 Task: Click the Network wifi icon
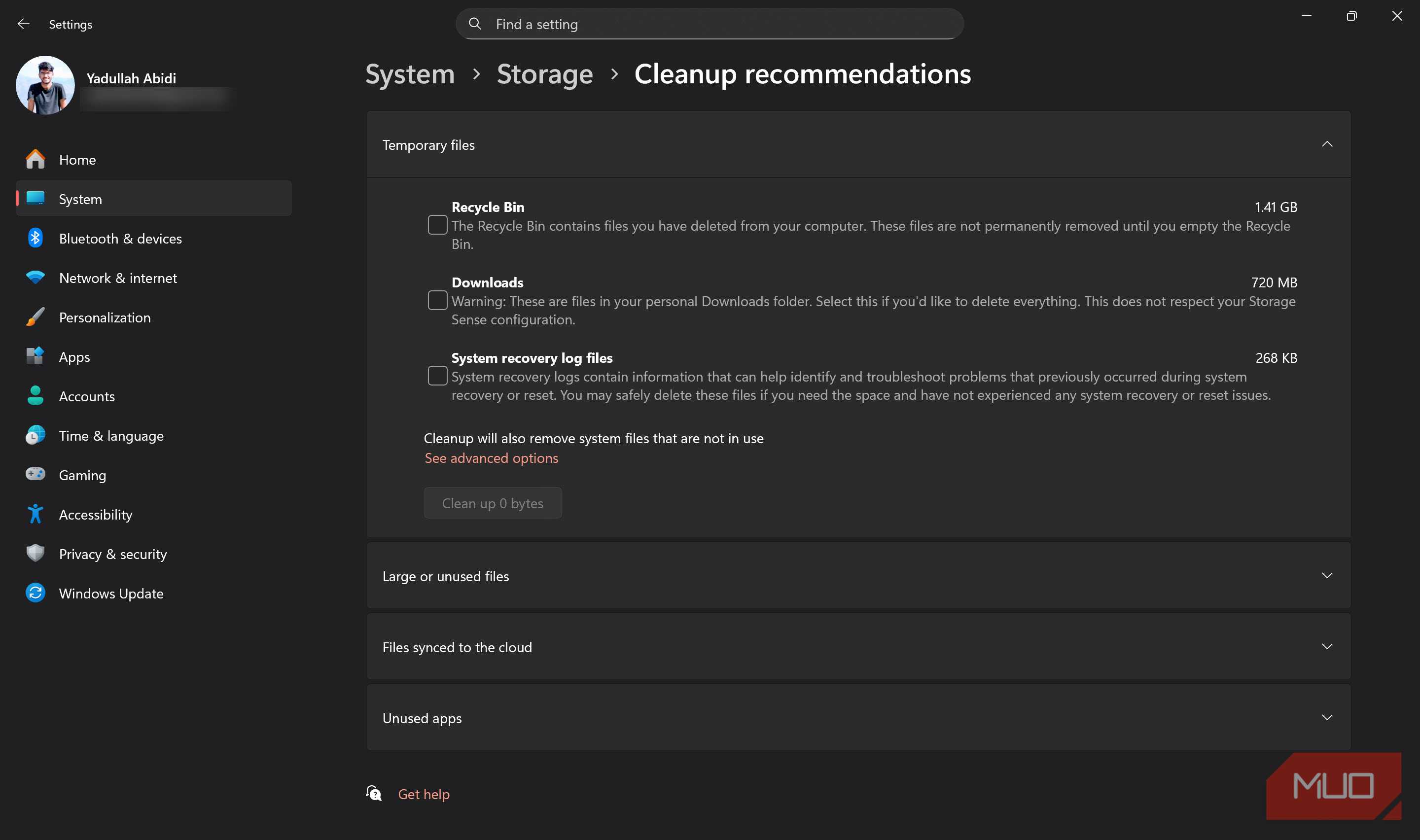tap(35, 278)
